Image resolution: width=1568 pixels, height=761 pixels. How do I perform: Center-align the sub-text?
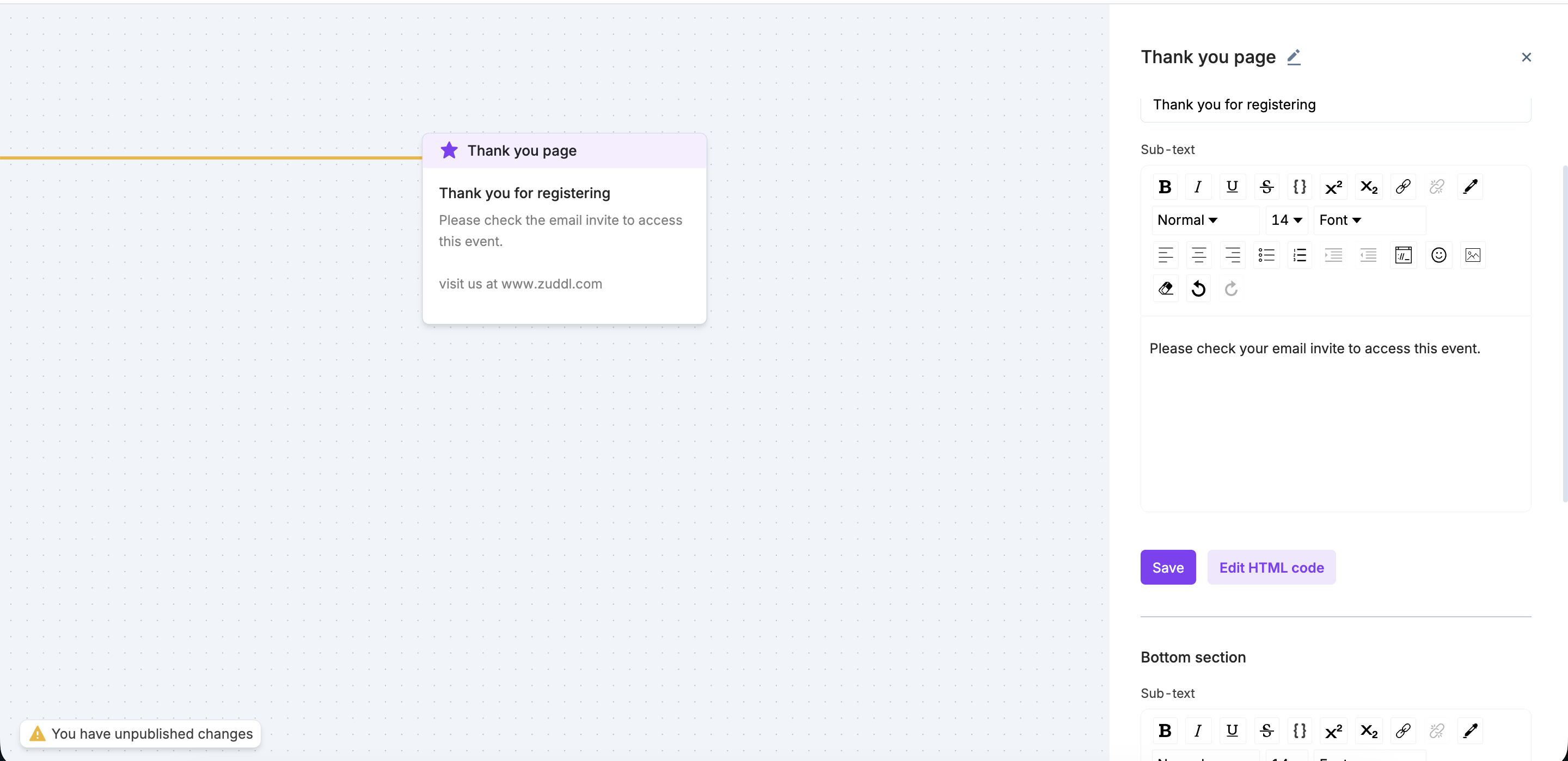click(x=1198, y=255)
